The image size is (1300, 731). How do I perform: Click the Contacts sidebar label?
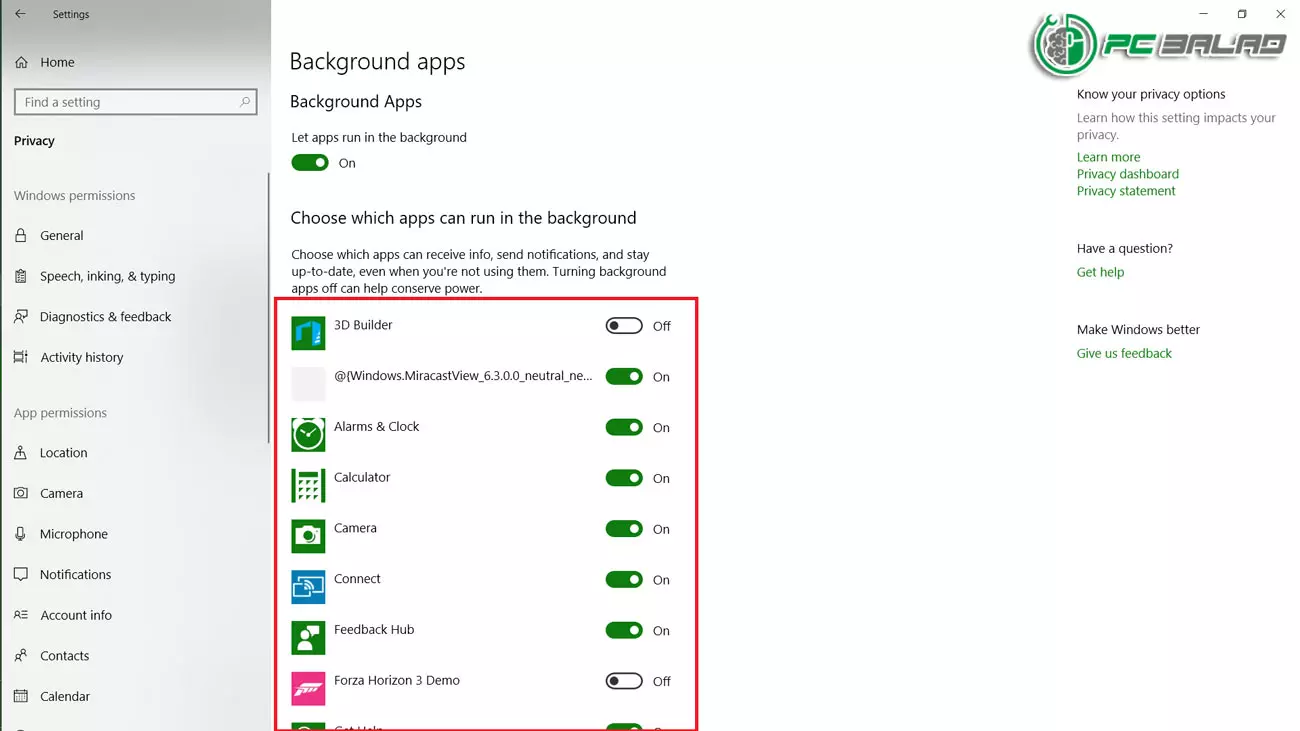64,656
